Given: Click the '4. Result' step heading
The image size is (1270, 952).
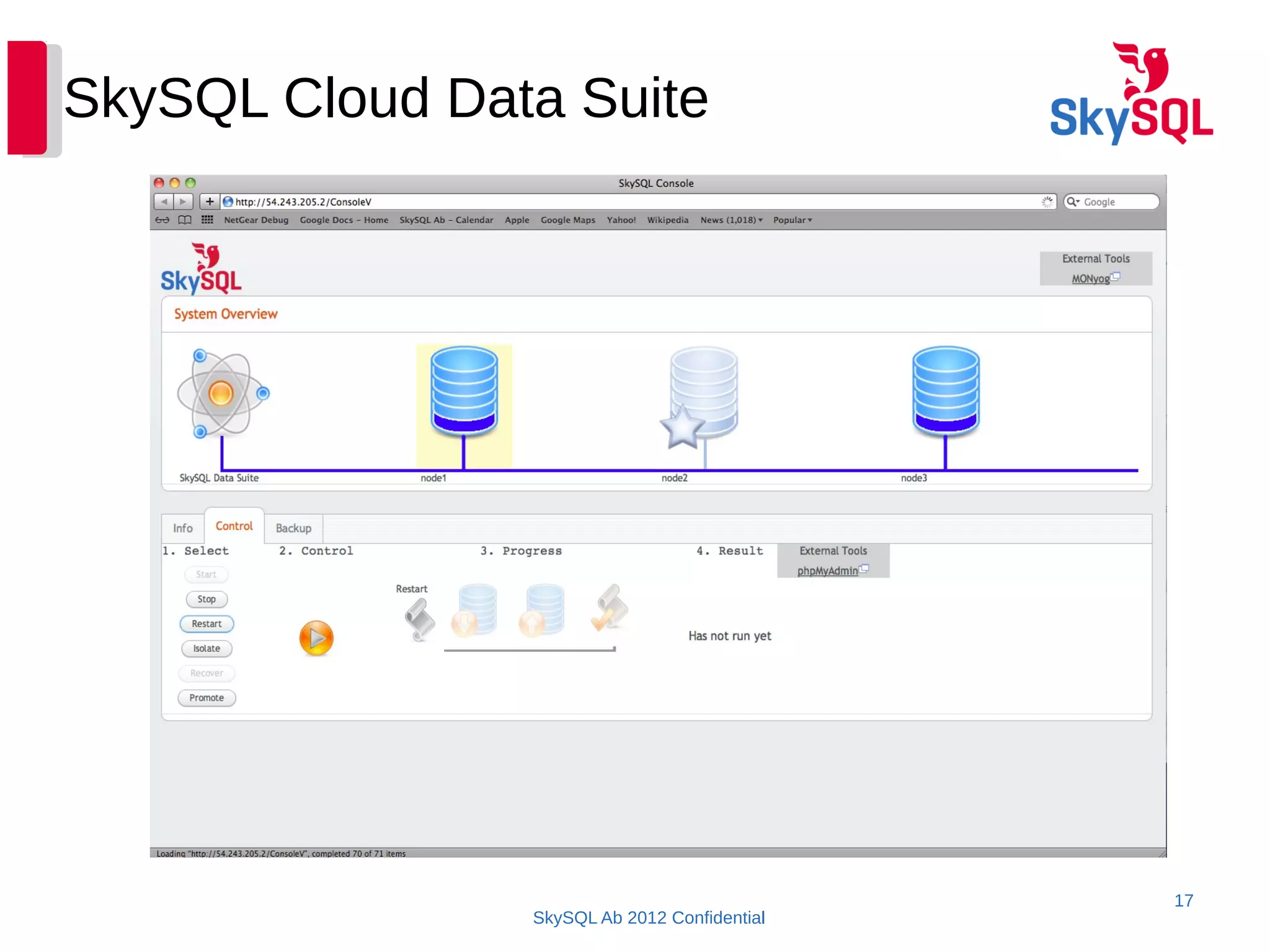Looking at the screenshot, I should tap(729, 551).
